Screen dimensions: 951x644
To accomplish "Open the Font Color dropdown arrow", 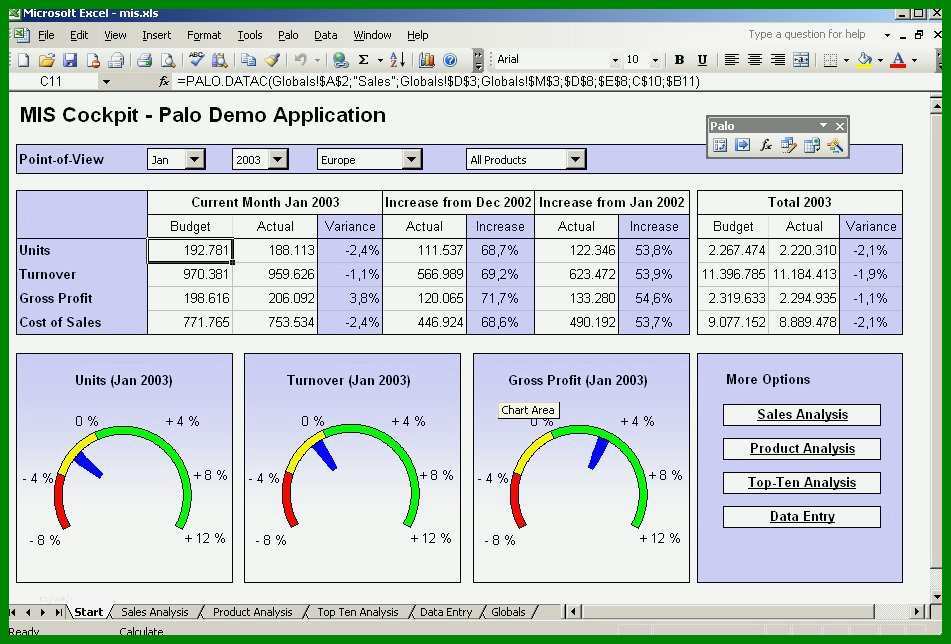I will [915, 59].
